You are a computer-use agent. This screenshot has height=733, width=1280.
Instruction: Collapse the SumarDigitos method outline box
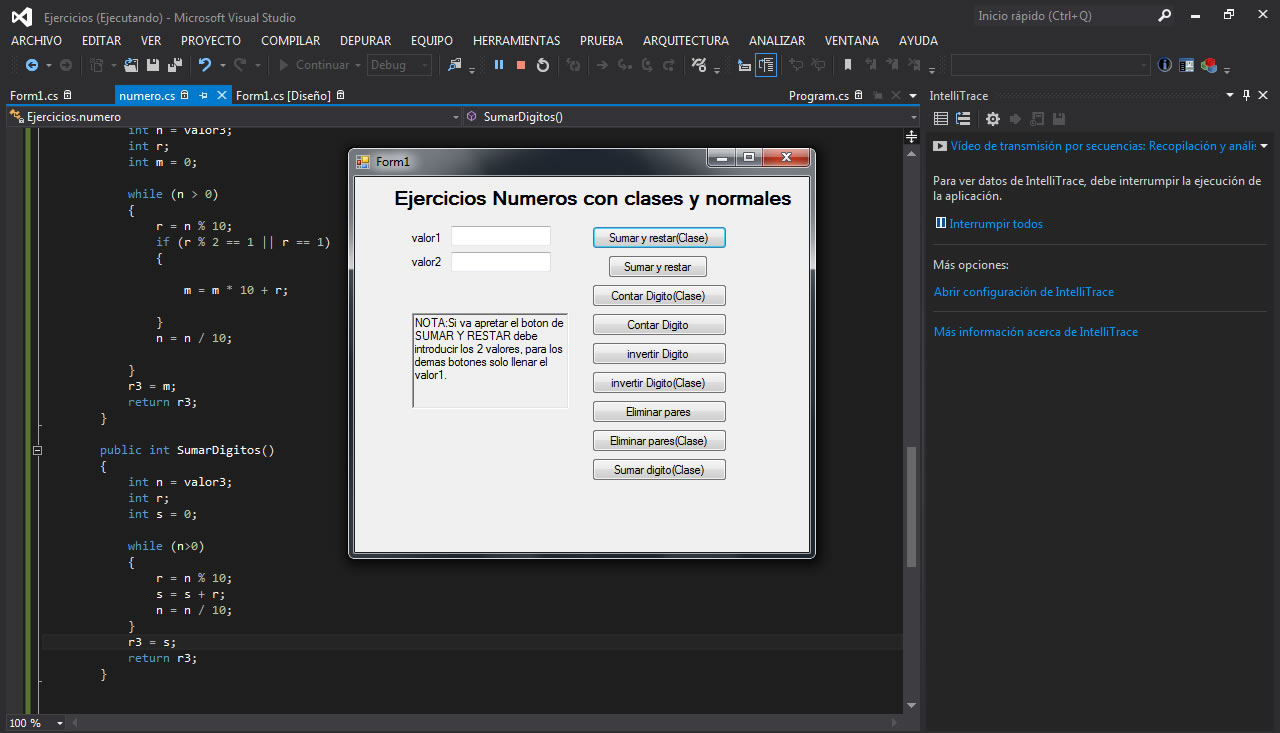tap(37, 450)
